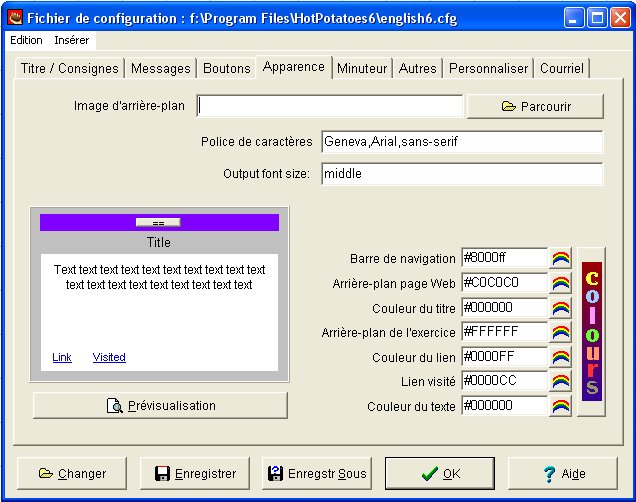
Task: Edit the Lien visité colour value
Action: (505, 381)
